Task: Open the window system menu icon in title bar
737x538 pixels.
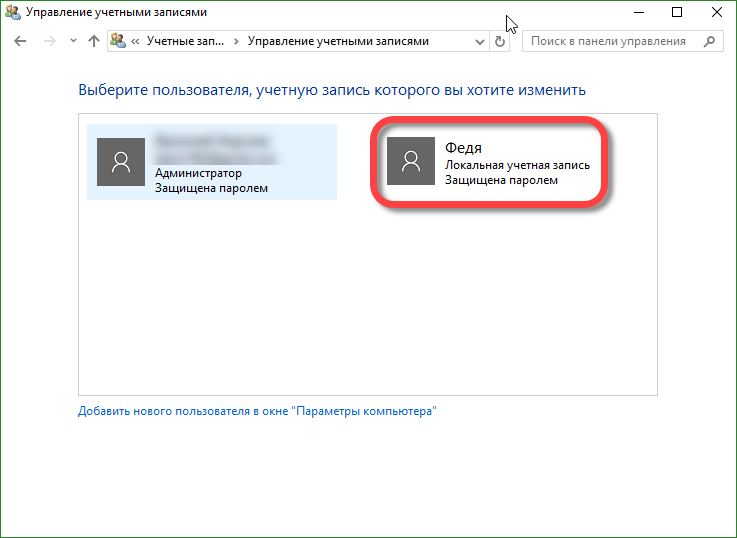Action: click(x=13, y=12)
